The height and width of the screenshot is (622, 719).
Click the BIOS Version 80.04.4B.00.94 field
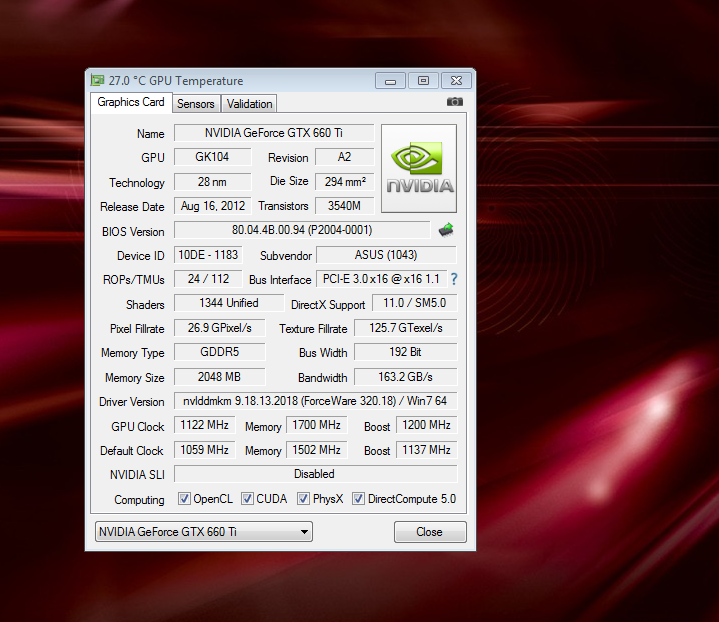(302, 230)
